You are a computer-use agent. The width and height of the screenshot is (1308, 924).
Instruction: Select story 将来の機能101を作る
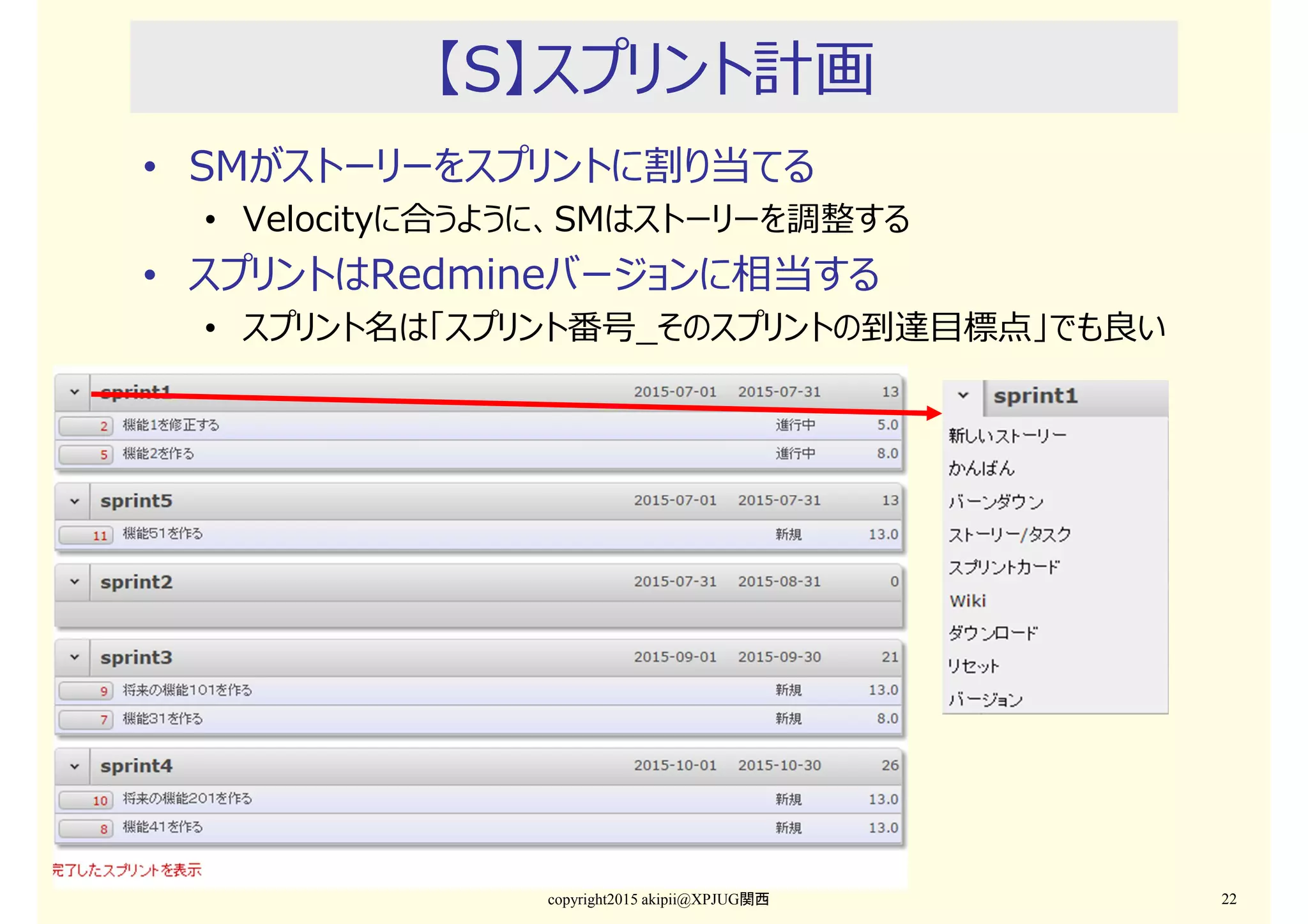click(187, 690)
